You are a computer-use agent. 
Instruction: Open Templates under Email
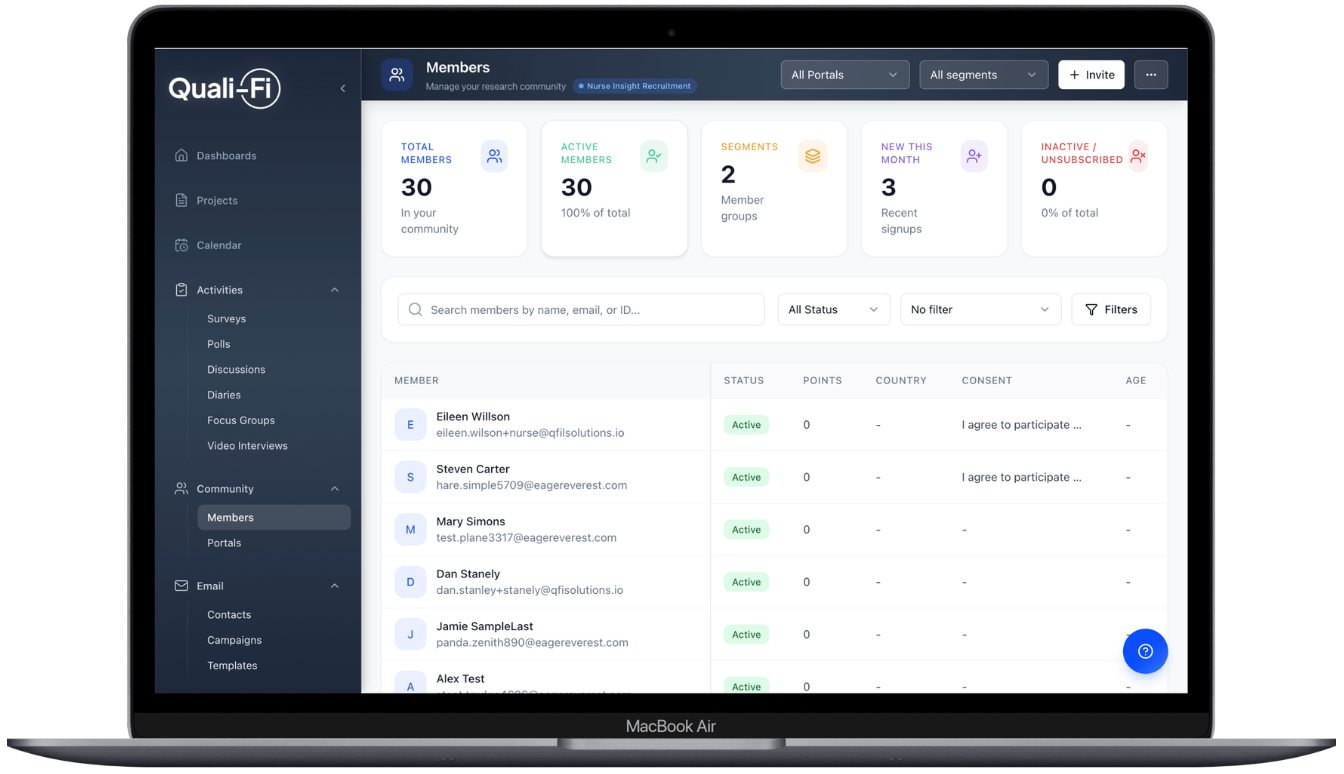(232, 666)
